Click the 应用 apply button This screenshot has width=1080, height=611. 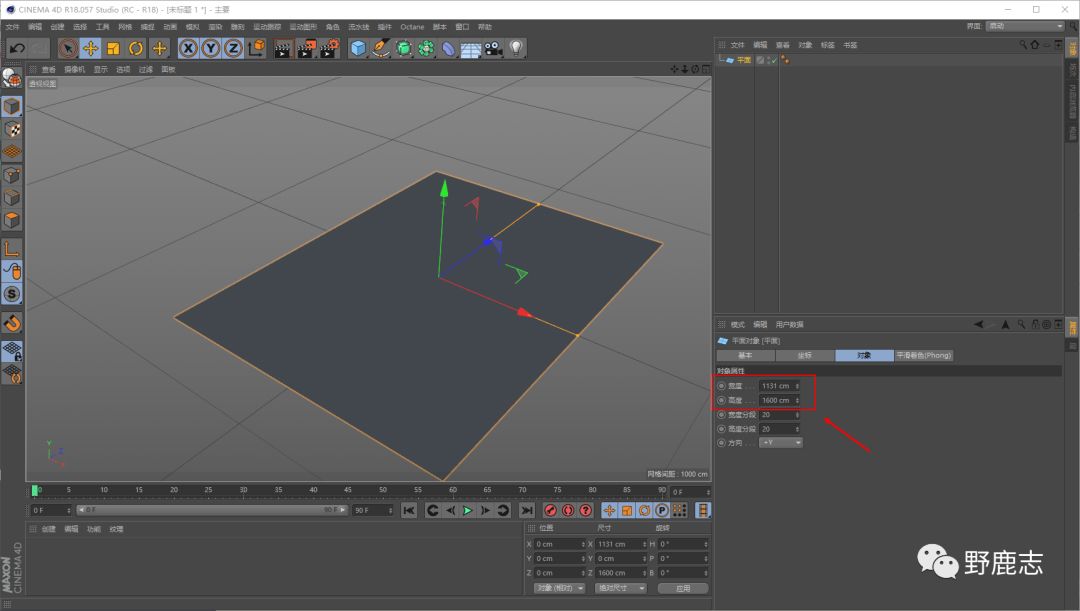[x=683, y=588]
